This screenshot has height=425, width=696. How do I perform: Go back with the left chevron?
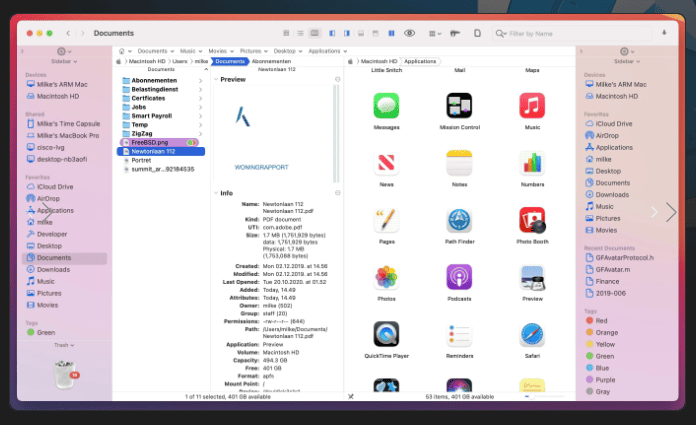point(68,33)
